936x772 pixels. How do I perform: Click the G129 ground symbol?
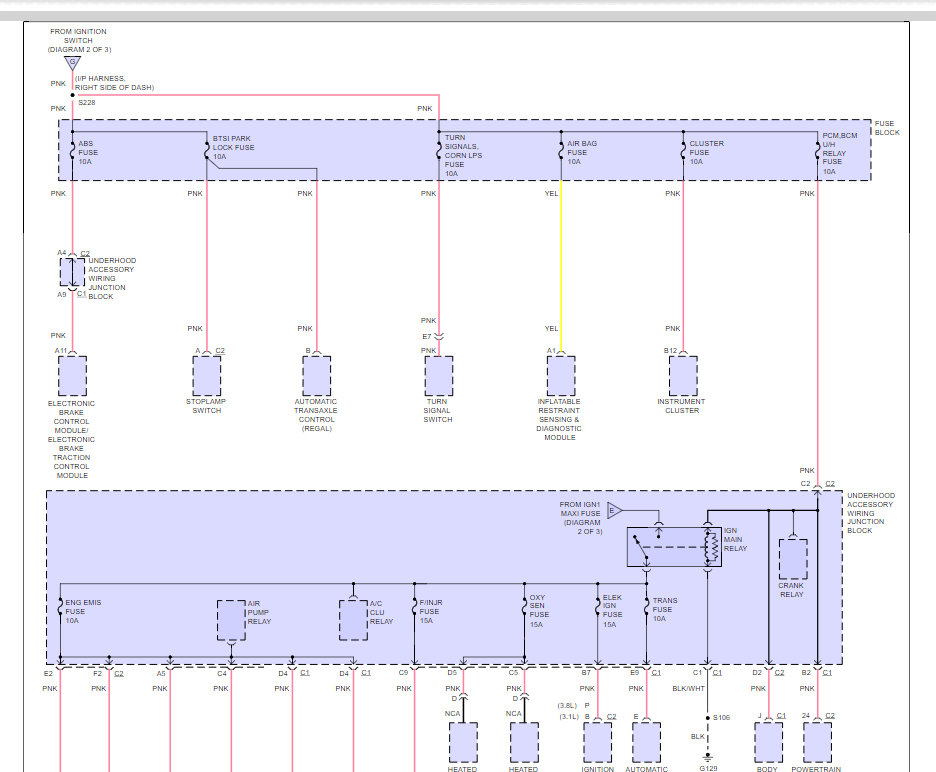[x=707, y=756]
